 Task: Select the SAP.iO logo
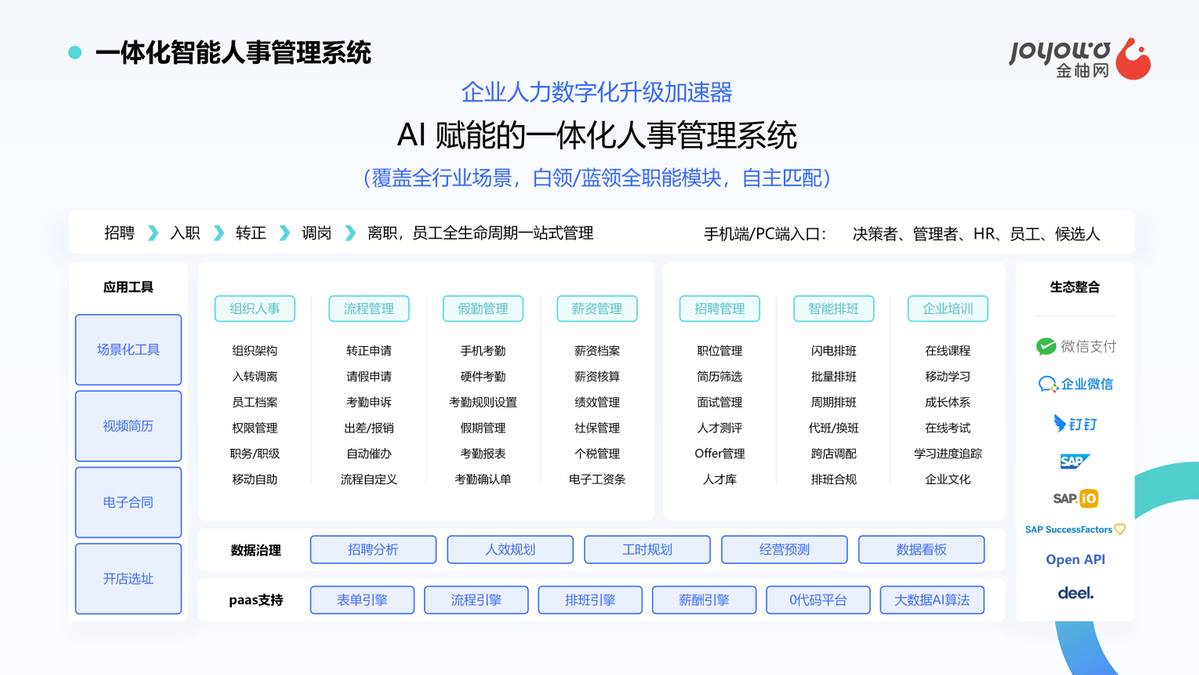click(1074, 498)
